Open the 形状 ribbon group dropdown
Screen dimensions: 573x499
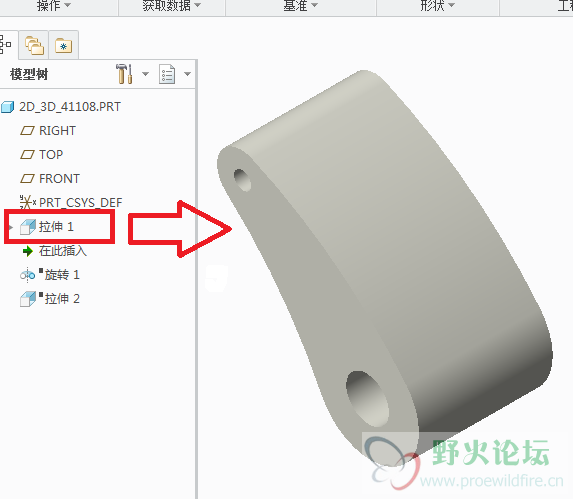(437, 5)
